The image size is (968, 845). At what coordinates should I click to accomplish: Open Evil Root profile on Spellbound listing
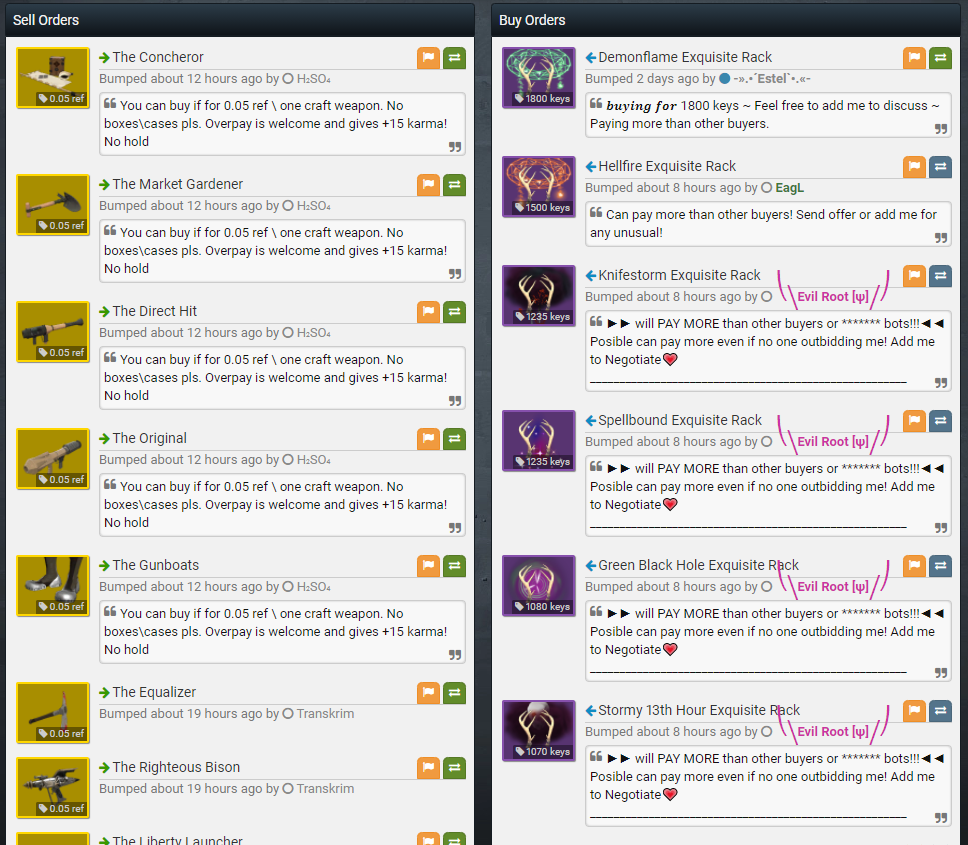pyautogui.click(x=833, y=442)
